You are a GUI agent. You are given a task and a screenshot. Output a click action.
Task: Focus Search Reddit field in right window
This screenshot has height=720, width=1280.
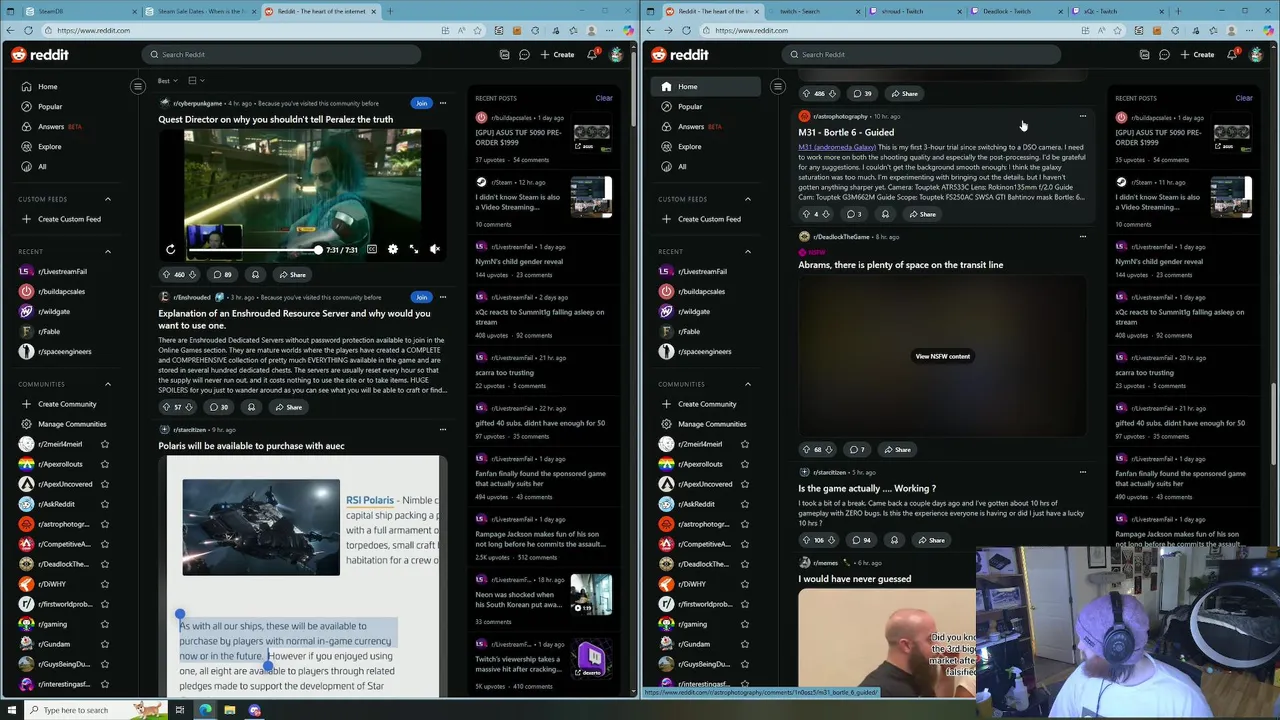click(x=920, y=54)
